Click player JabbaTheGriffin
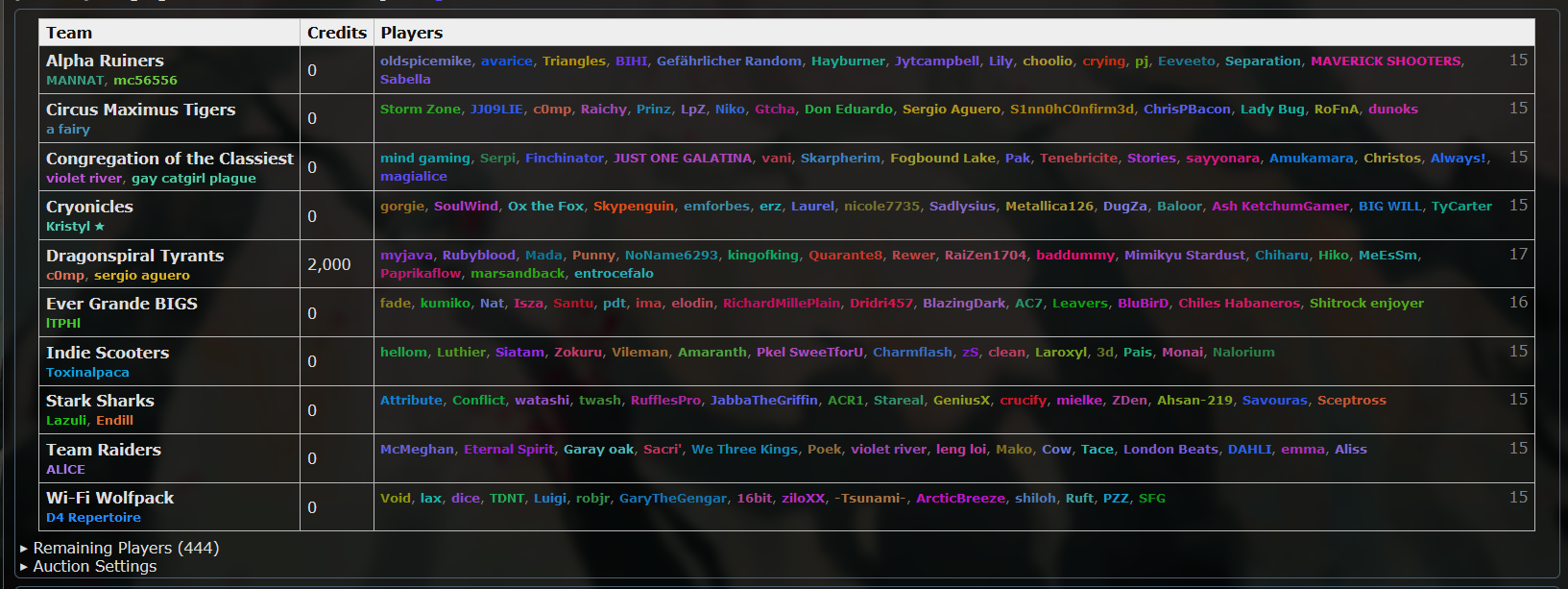 point(764,400)
